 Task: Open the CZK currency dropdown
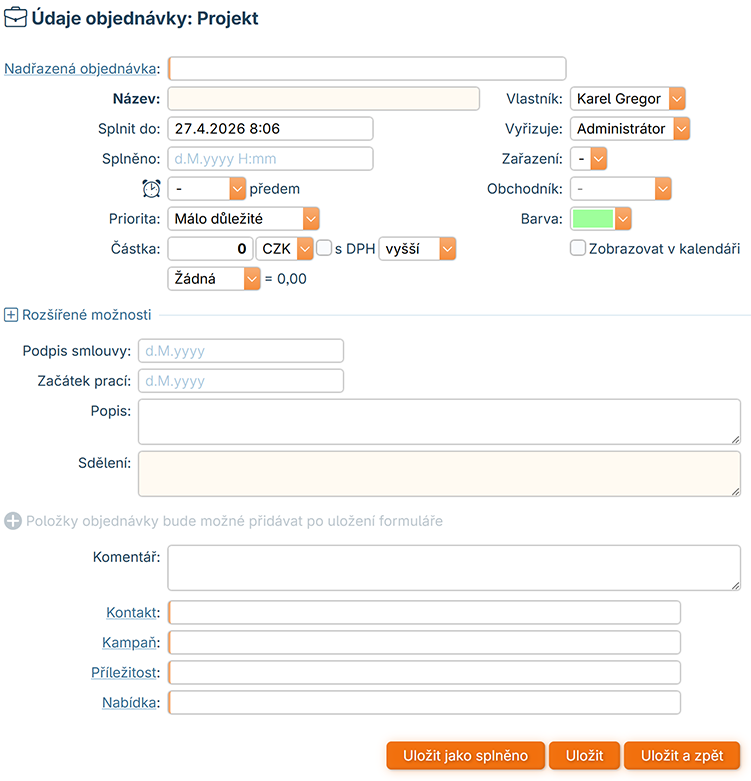pos(285,248)
